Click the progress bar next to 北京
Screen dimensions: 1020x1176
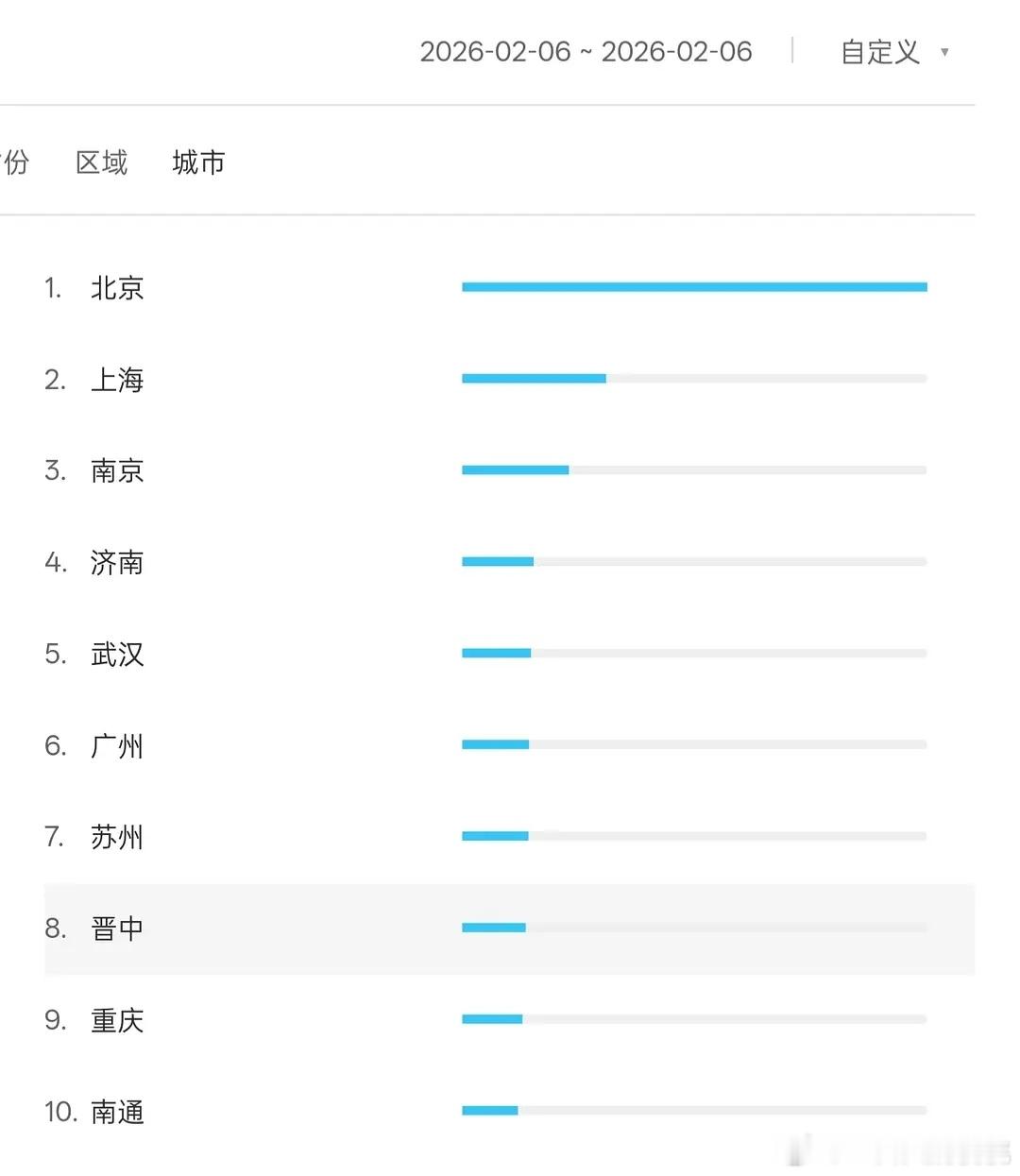click(694, 285)
